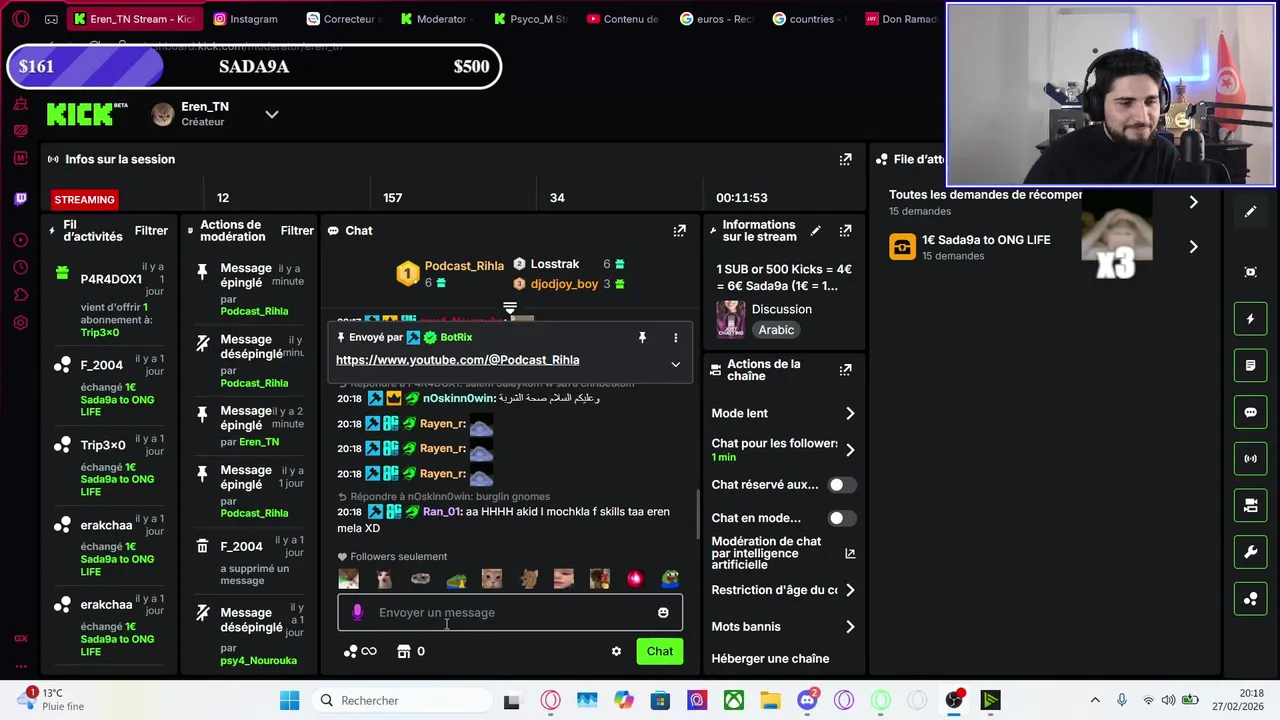Open Mode lent settings arrow
The image size is (1280, 720).
pyautogui.click(x=850, y=413)
